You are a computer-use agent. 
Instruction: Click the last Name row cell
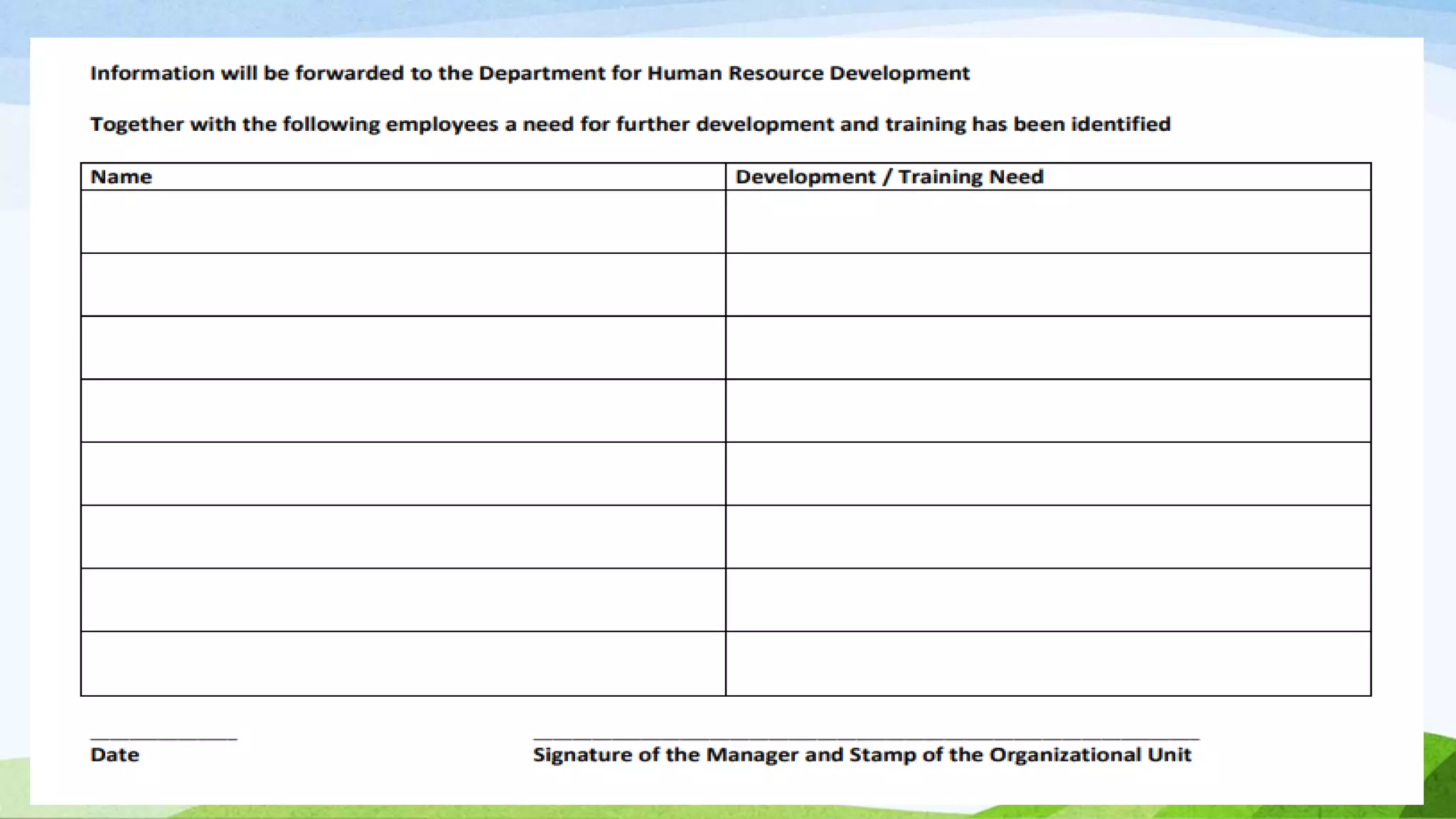click(x=403, y=663)
